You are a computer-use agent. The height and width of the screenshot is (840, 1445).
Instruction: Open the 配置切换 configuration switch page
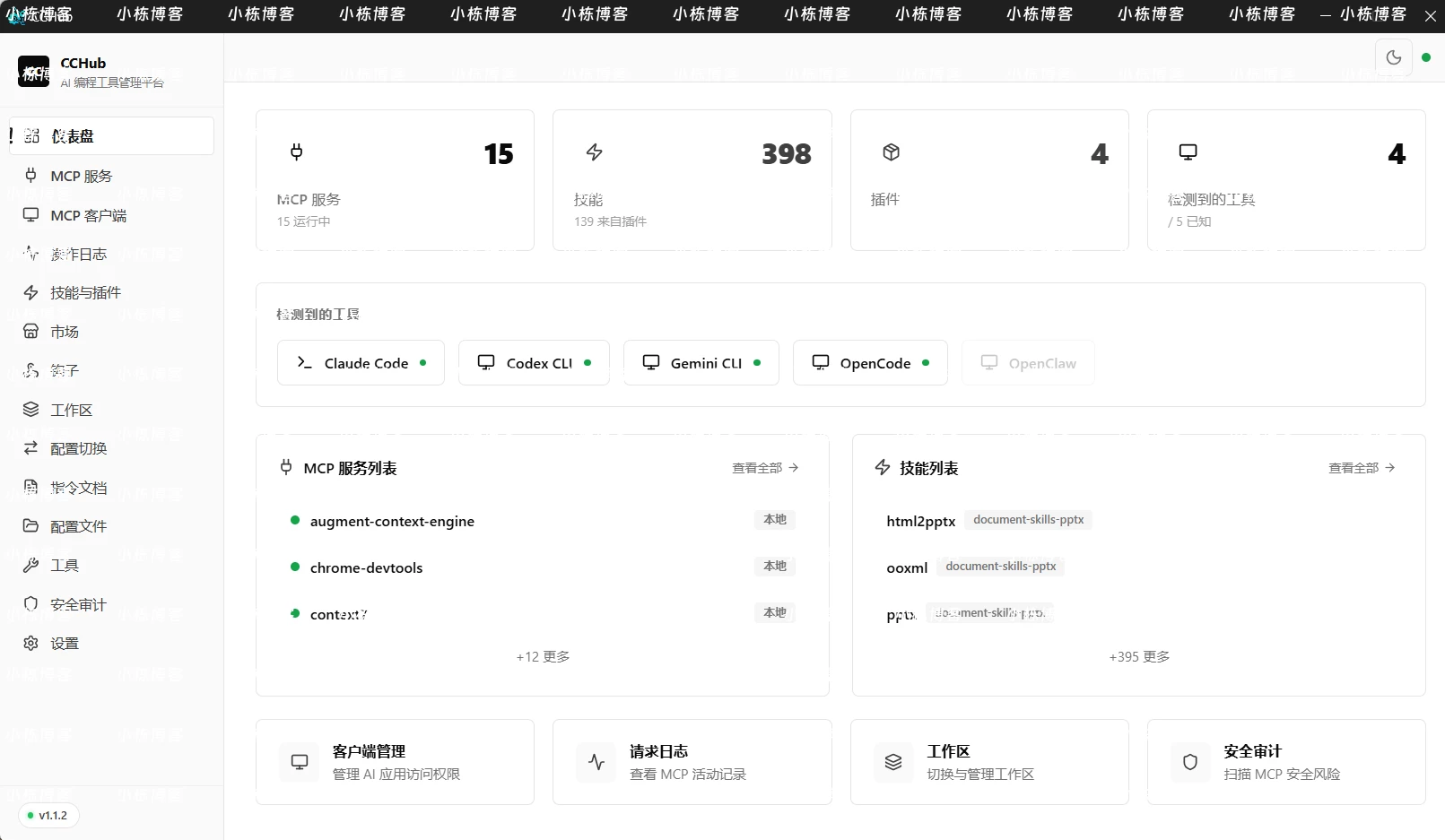[77, 448]
